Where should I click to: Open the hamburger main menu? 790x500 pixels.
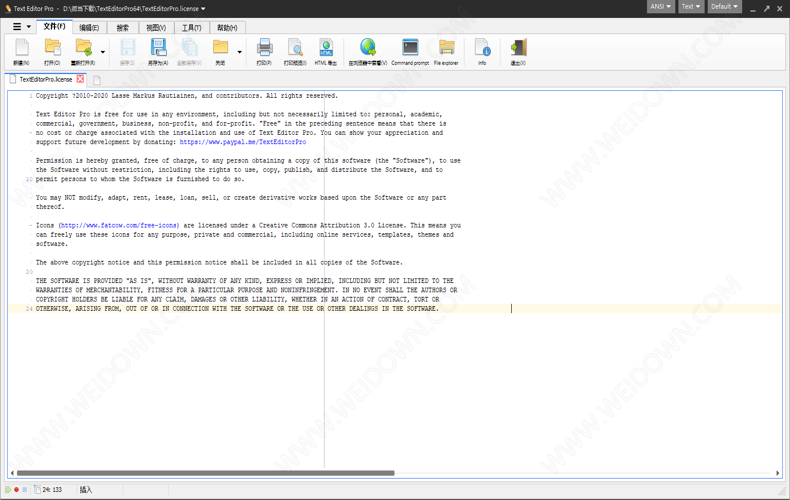[17, 27]
